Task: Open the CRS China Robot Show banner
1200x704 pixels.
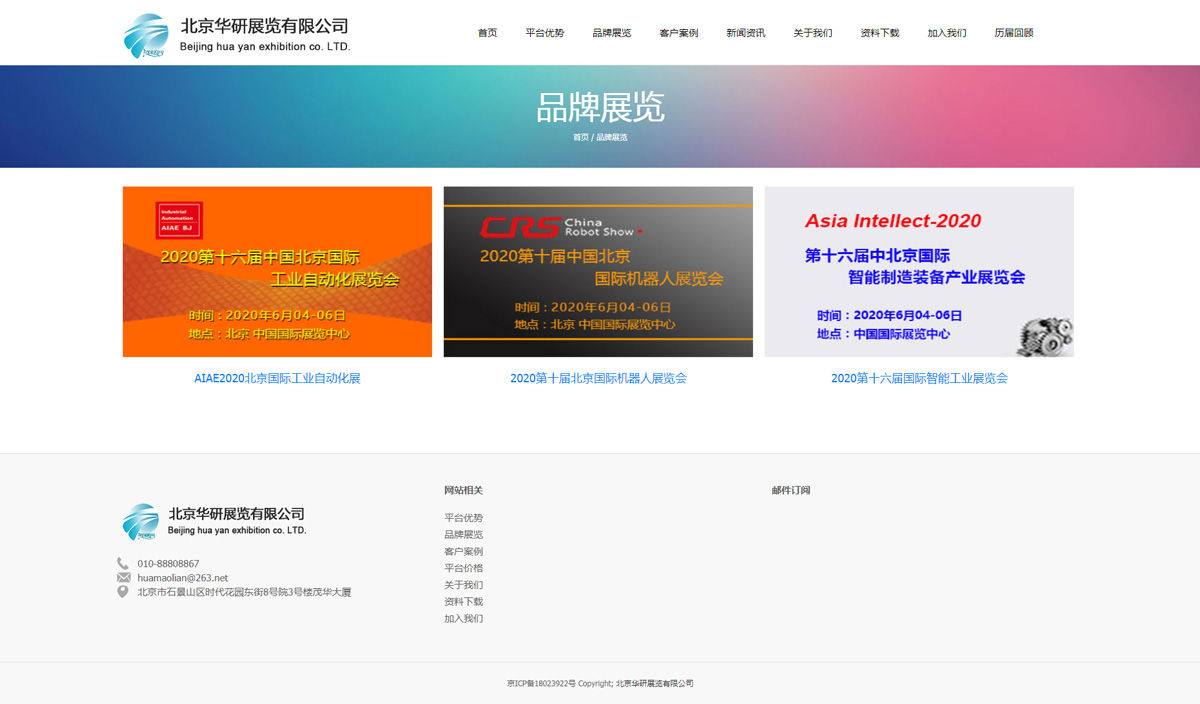Action: [x=598, y=271]
